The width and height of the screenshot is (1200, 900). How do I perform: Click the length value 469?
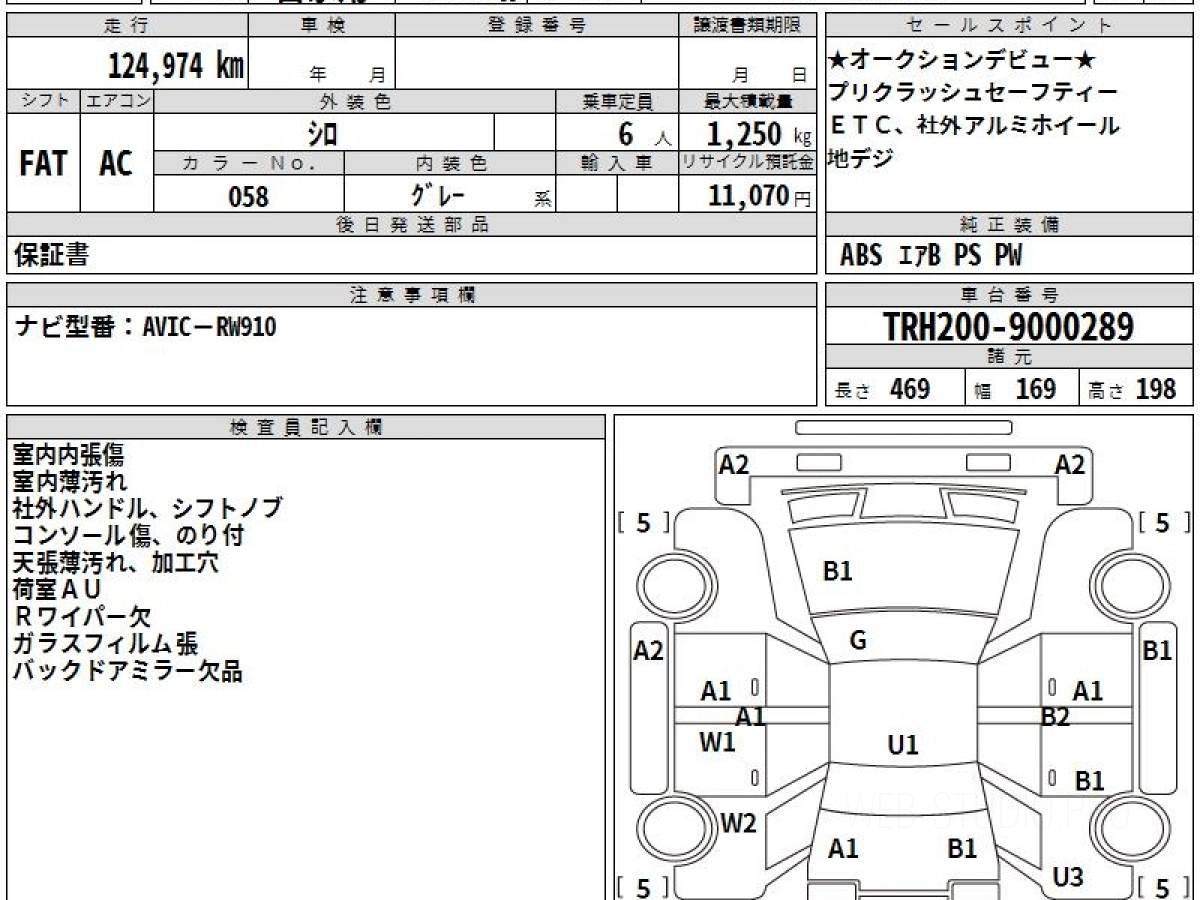[x=910, y=389]
